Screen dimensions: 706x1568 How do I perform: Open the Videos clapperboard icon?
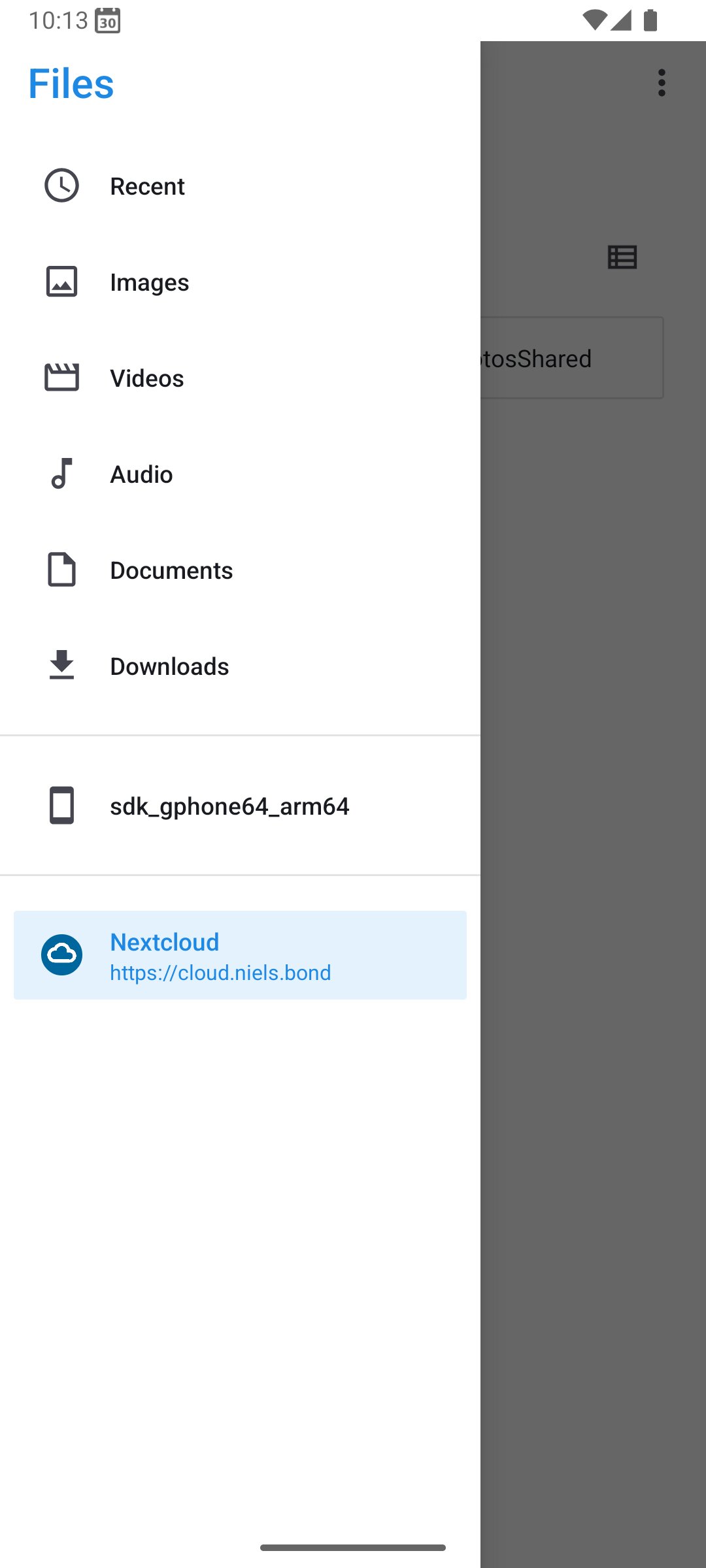[61, 378]
